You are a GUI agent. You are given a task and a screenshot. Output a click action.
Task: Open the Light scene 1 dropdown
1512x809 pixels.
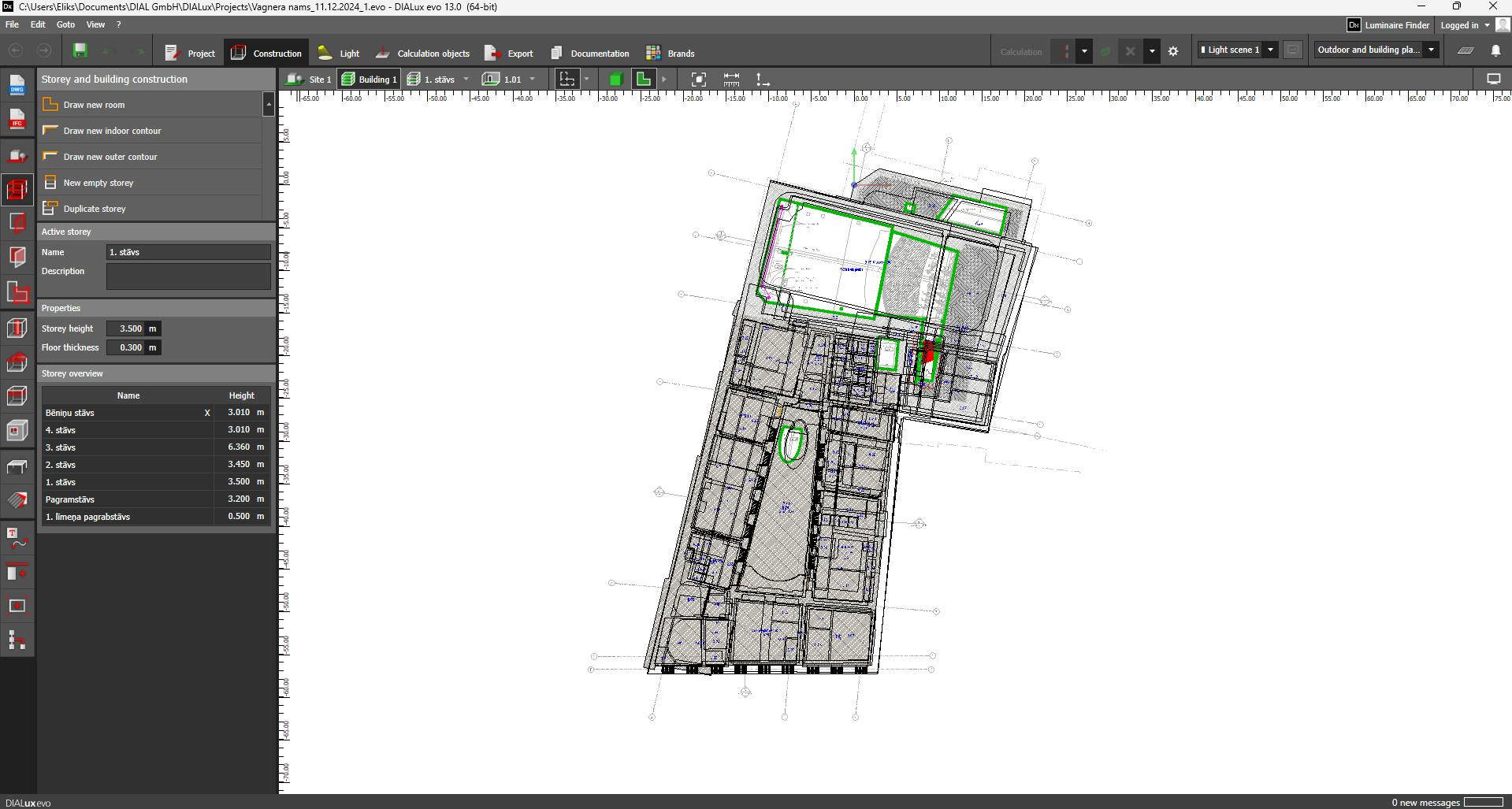click(x=1270, y=50)
